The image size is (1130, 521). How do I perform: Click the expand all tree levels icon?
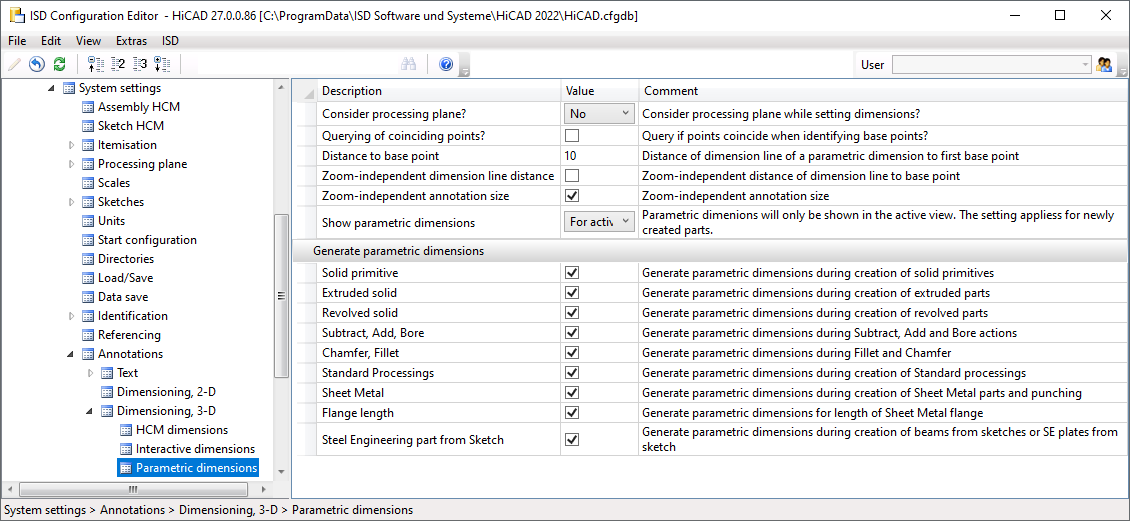tap(162, 64)
